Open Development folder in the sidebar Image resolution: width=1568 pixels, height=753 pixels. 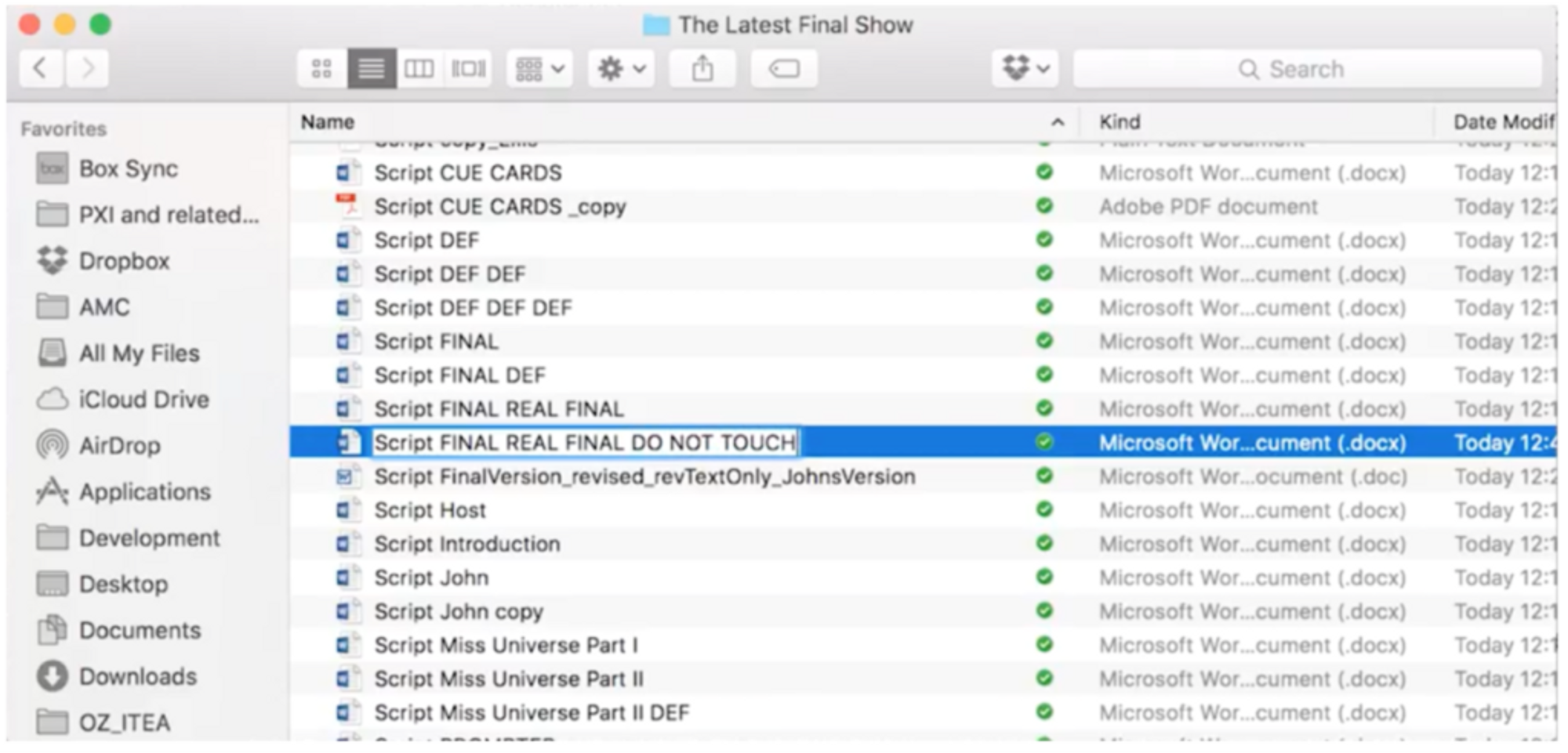[129, 538]
